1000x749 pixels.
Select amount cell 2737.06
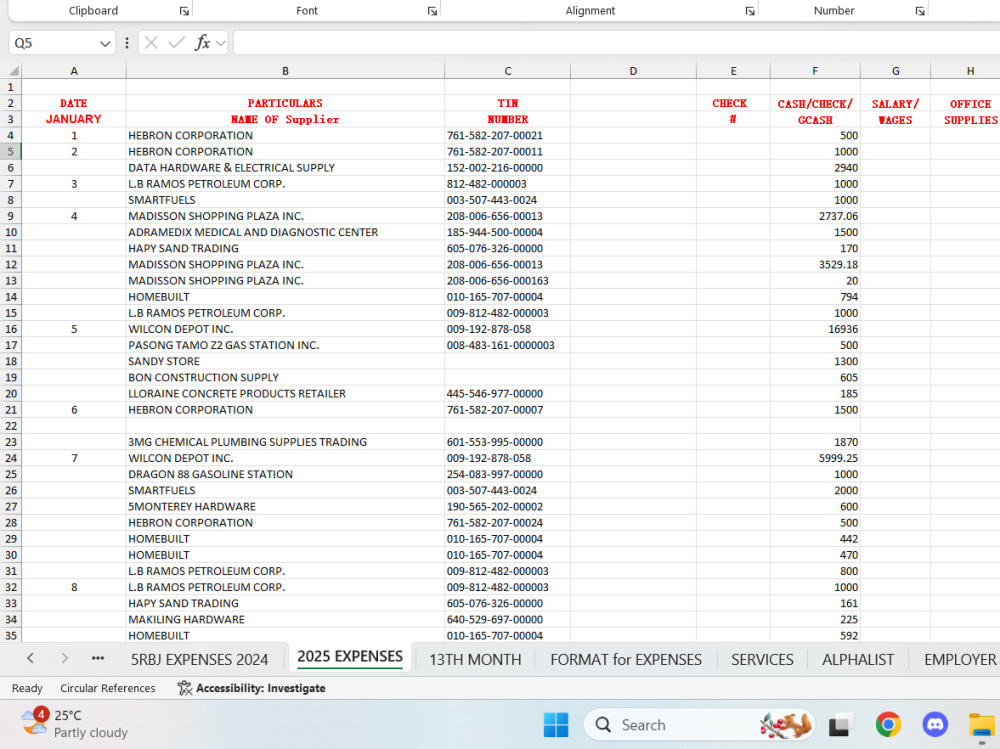tap(815, 216)
